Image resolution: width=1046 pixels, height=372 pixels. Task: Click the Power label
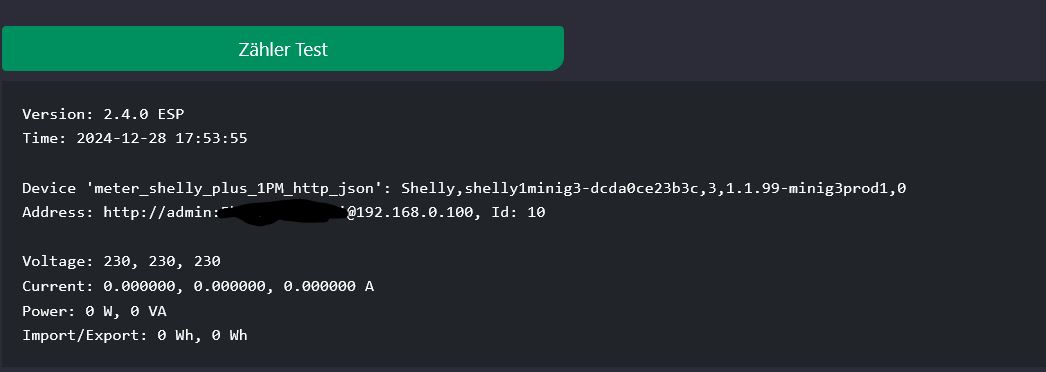49,311
